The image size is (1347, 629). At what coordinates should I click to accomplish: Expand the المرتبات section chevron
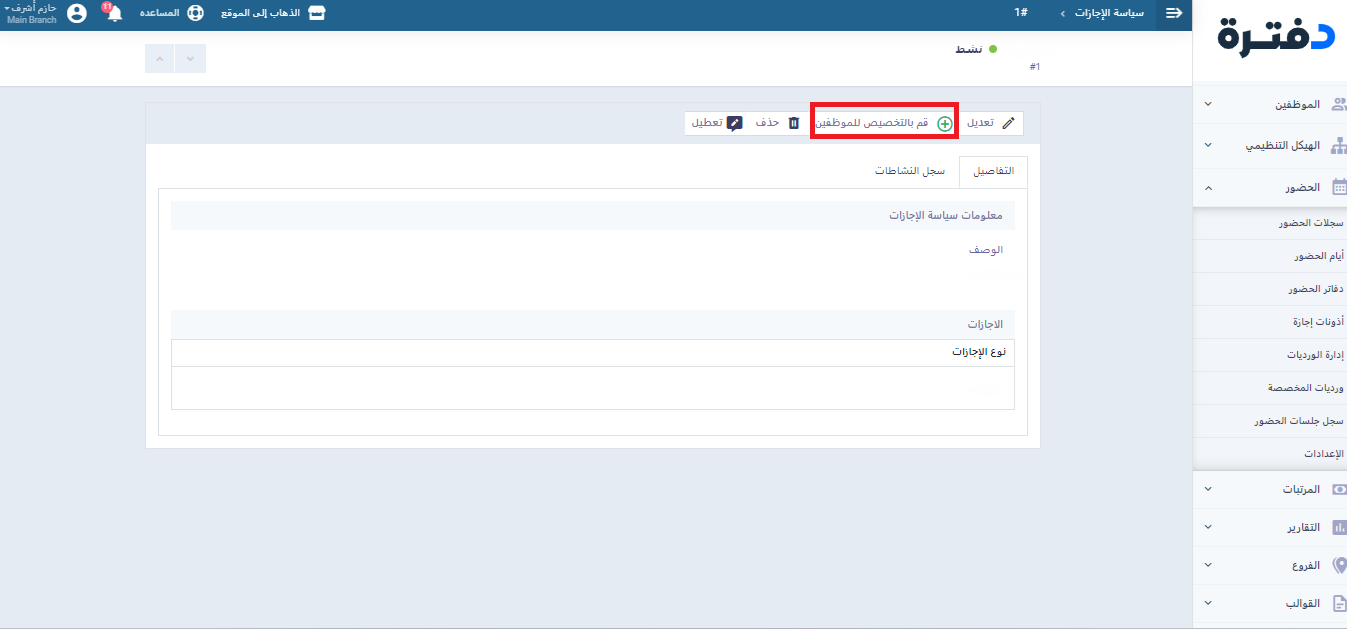coord(1208,489)
